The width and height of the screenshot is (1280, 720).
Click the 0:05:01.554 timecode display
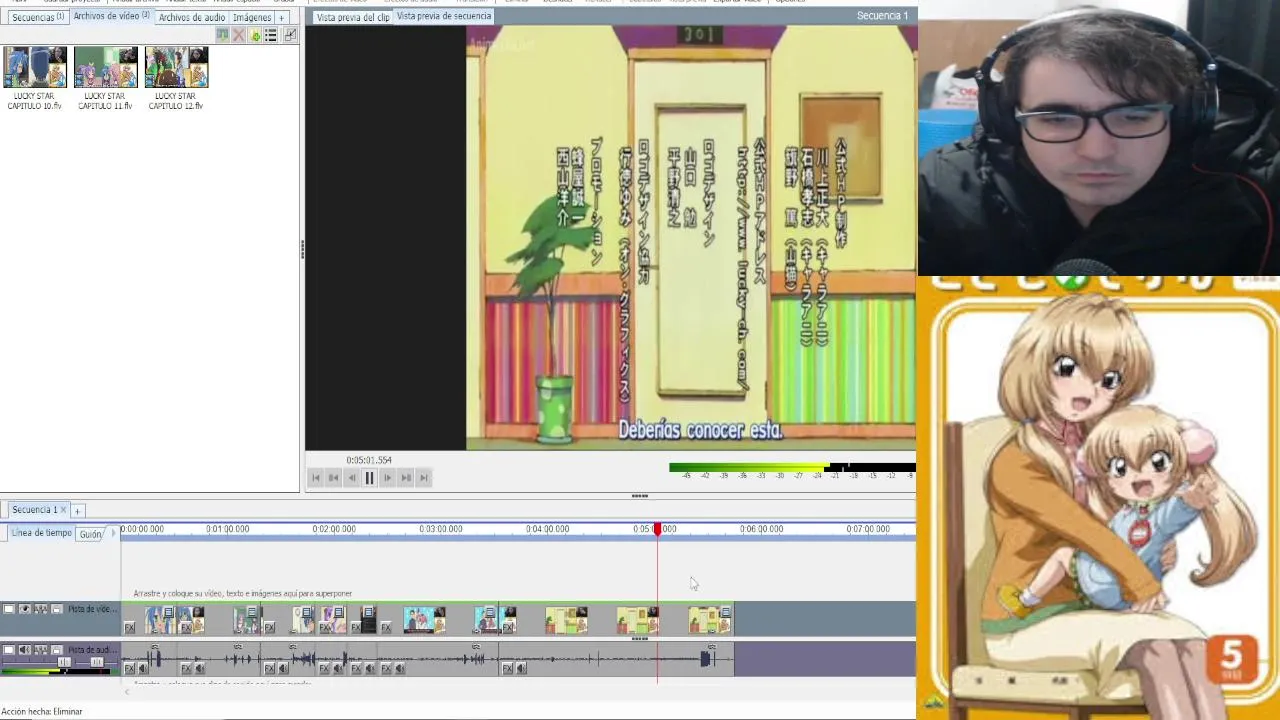tap(369, 460)
